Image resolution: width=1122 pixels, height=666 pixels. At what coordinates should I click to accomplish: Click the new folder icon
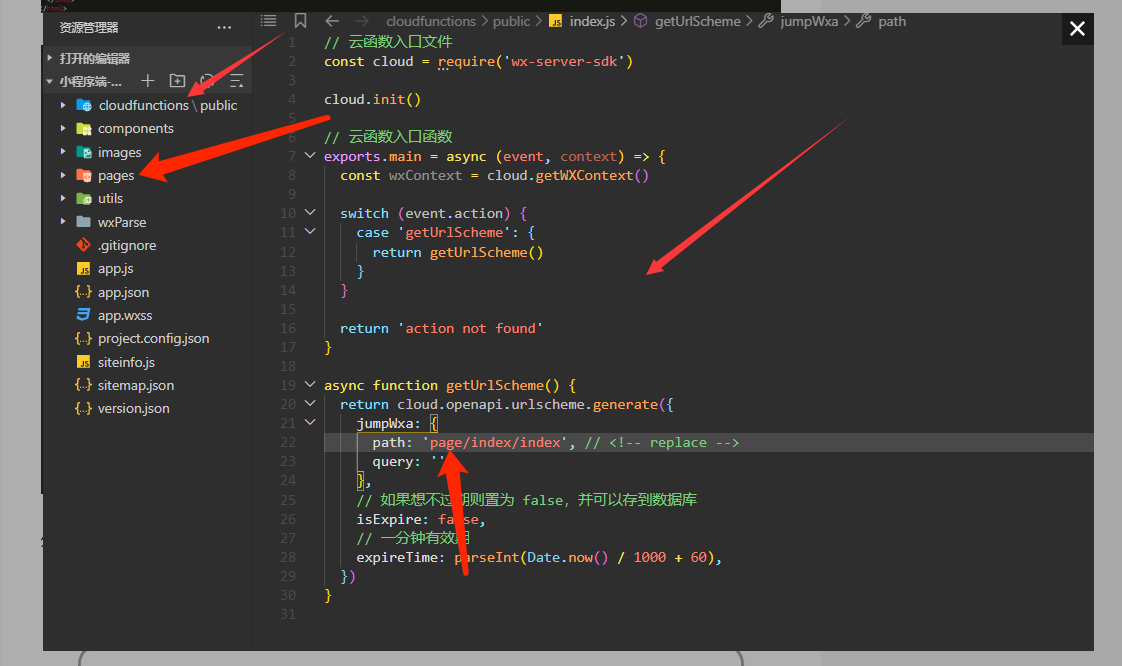click(177, 81)
